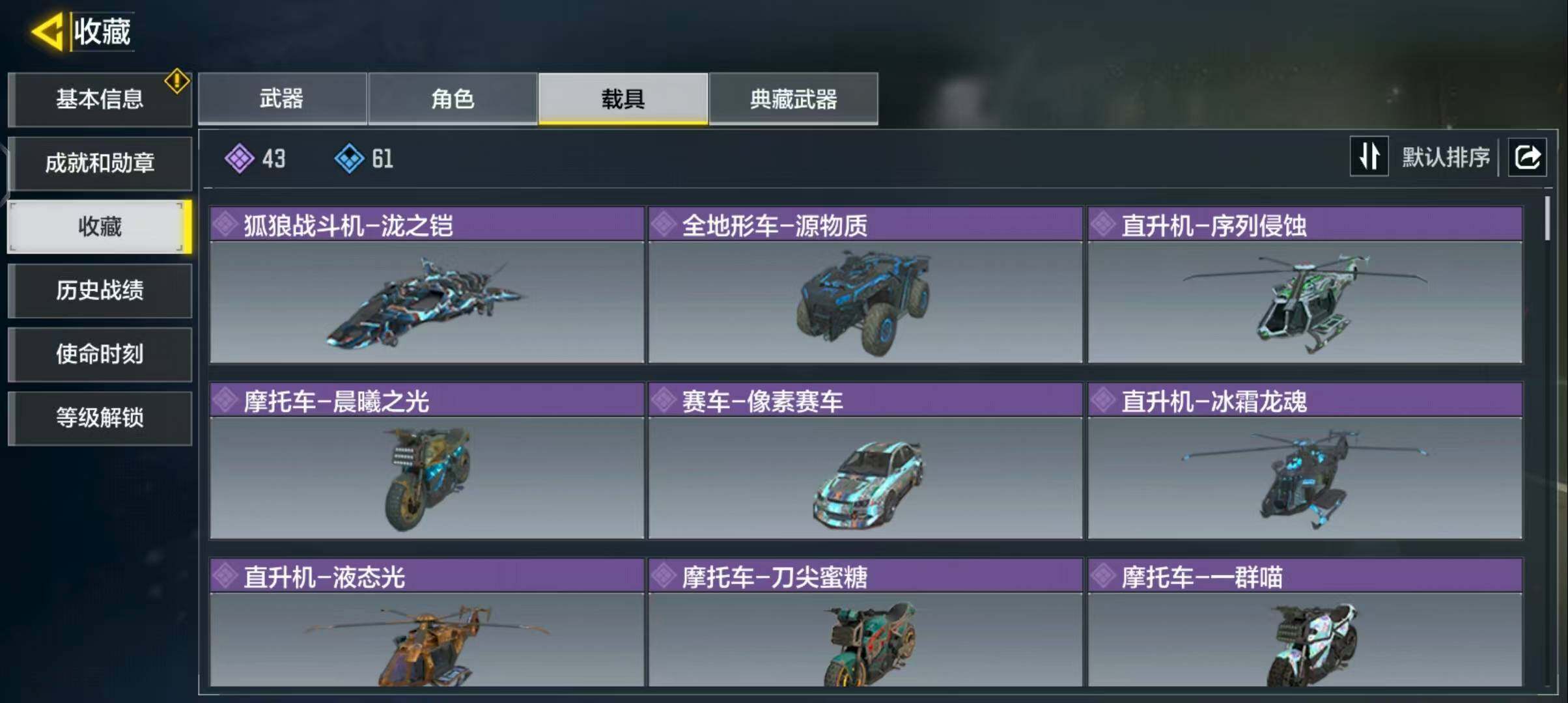The height and width of the screenshot is (703, 1568).
Task: Go to 成就和勋章 in the sidebar
Action: 100,163
